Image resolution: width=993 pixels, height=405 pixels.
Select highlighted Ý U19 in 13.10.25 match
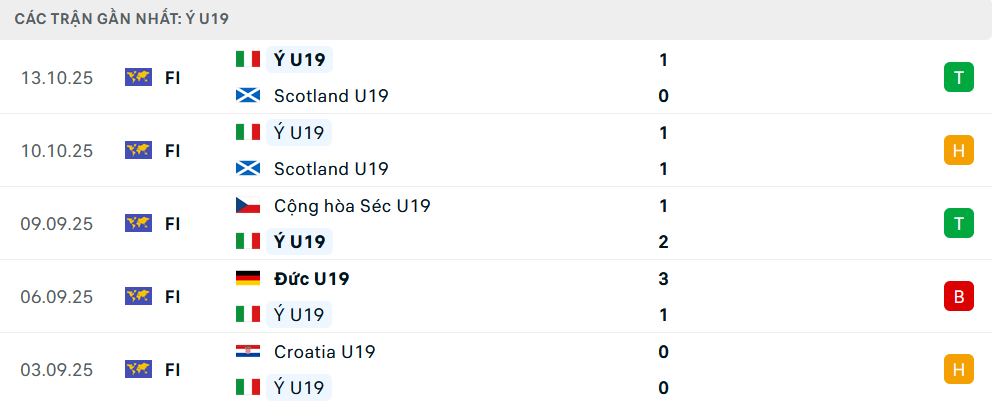(299, 60)
